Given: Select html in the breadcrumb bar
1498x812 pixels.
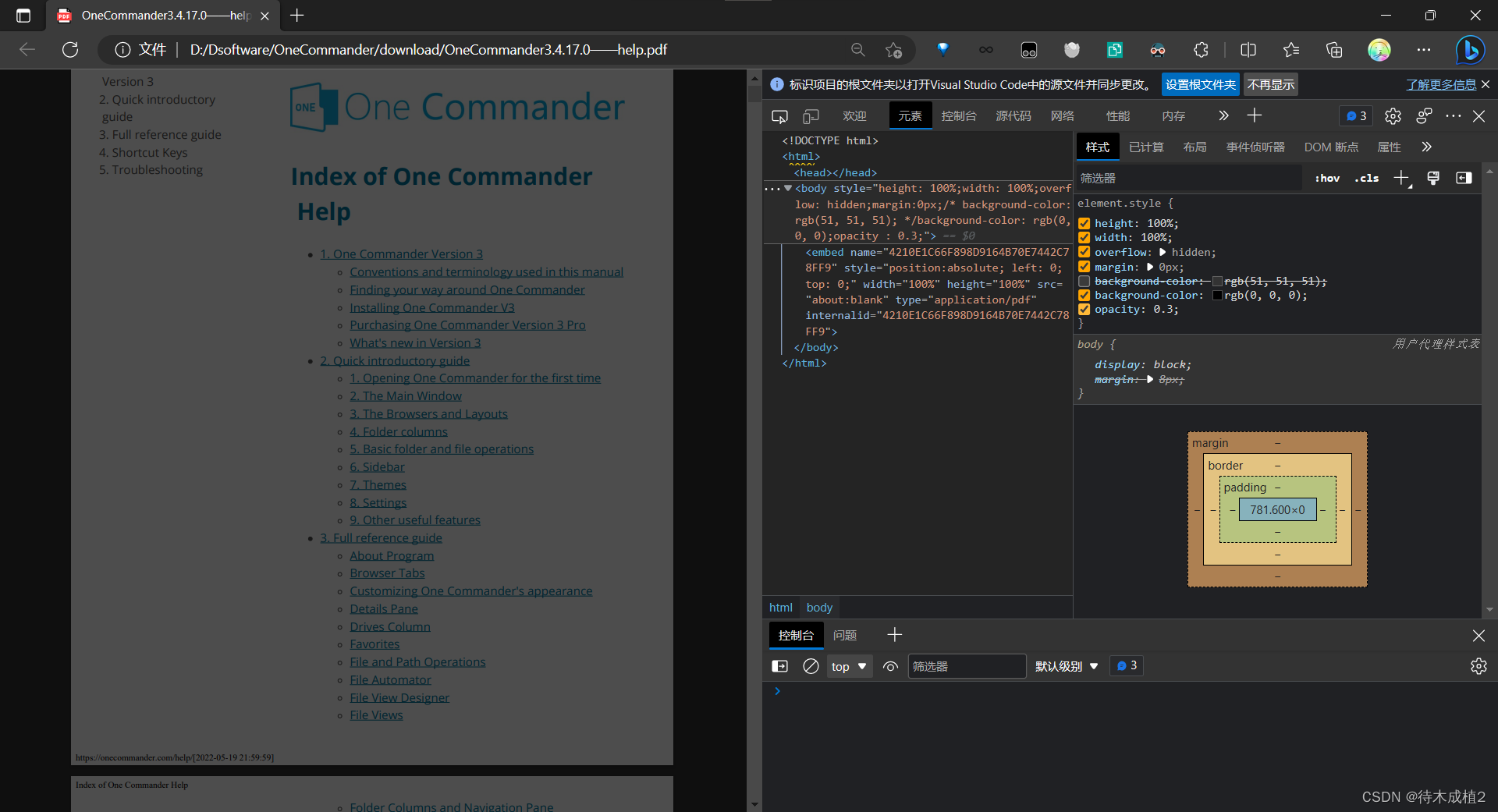Looking at the screenshot, I should point(781,607).
